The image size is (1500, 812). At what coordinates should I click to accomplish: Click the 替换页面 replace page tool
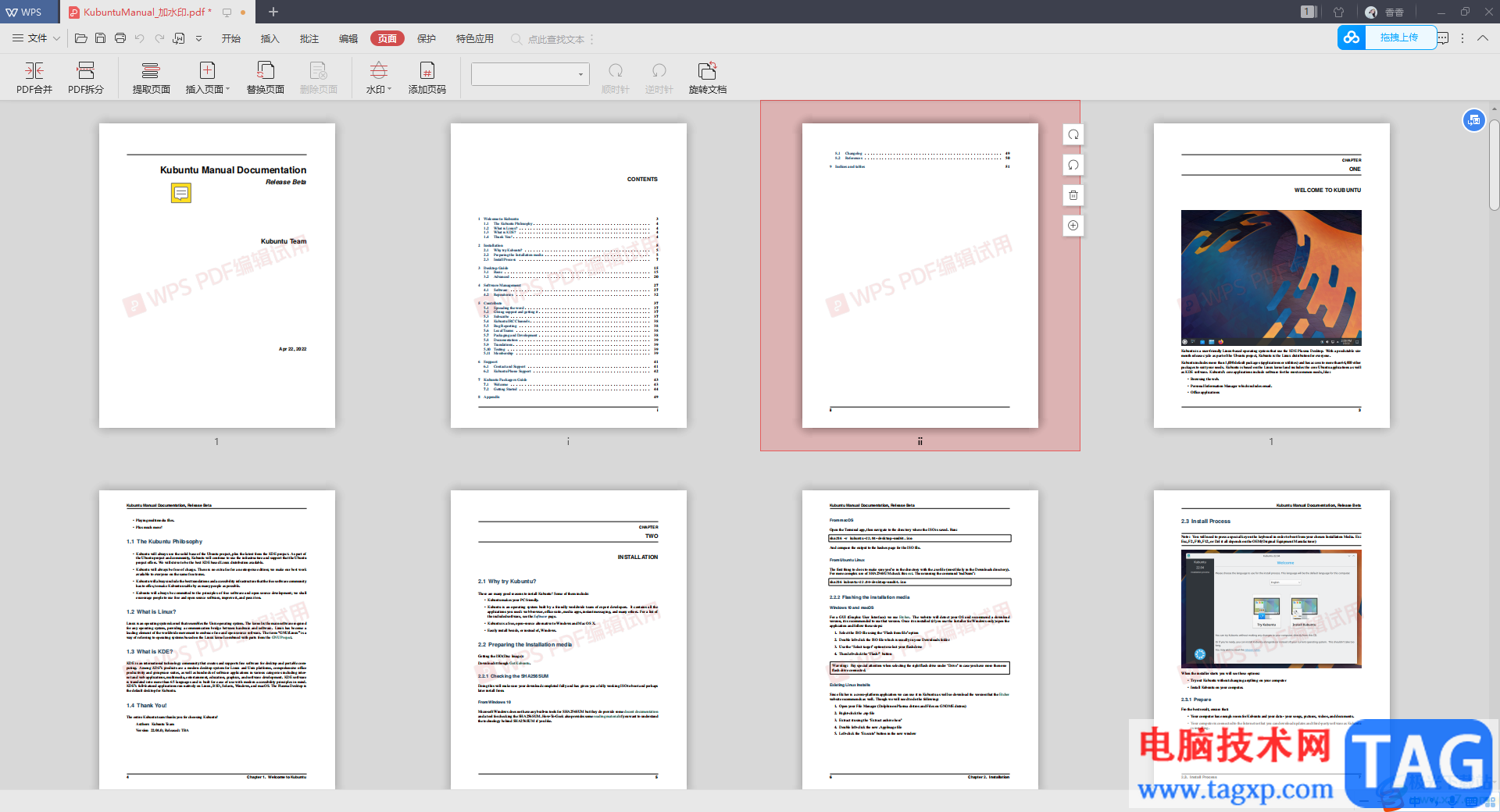pyautogui.click(x=266, y=78)
